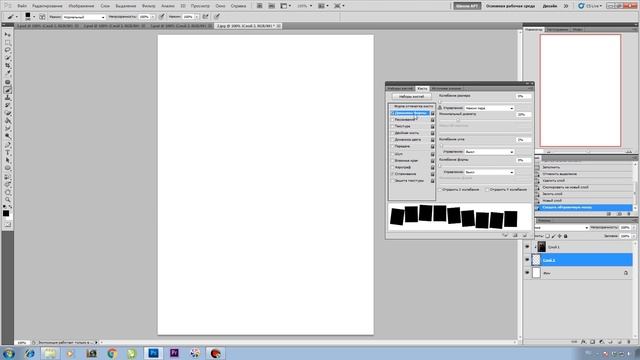
Task: Open the Редактирование menu
Action: coord(47,6)
